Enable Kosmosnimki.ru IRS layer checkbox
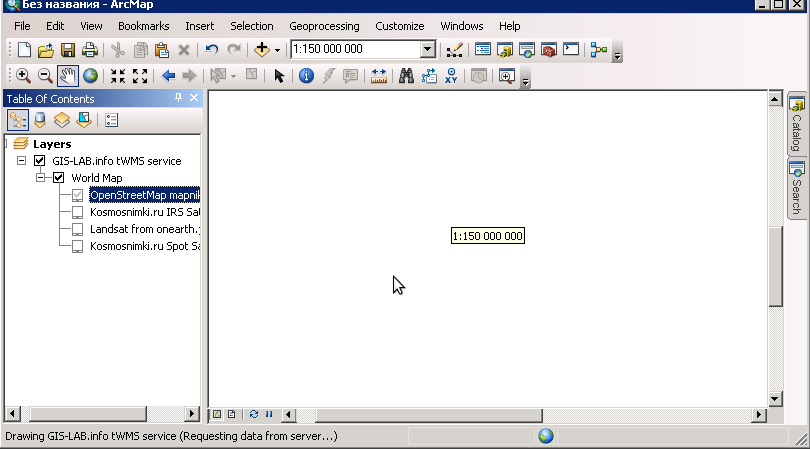The width and height of the screenshot is (810, 449). click(77, 212)
